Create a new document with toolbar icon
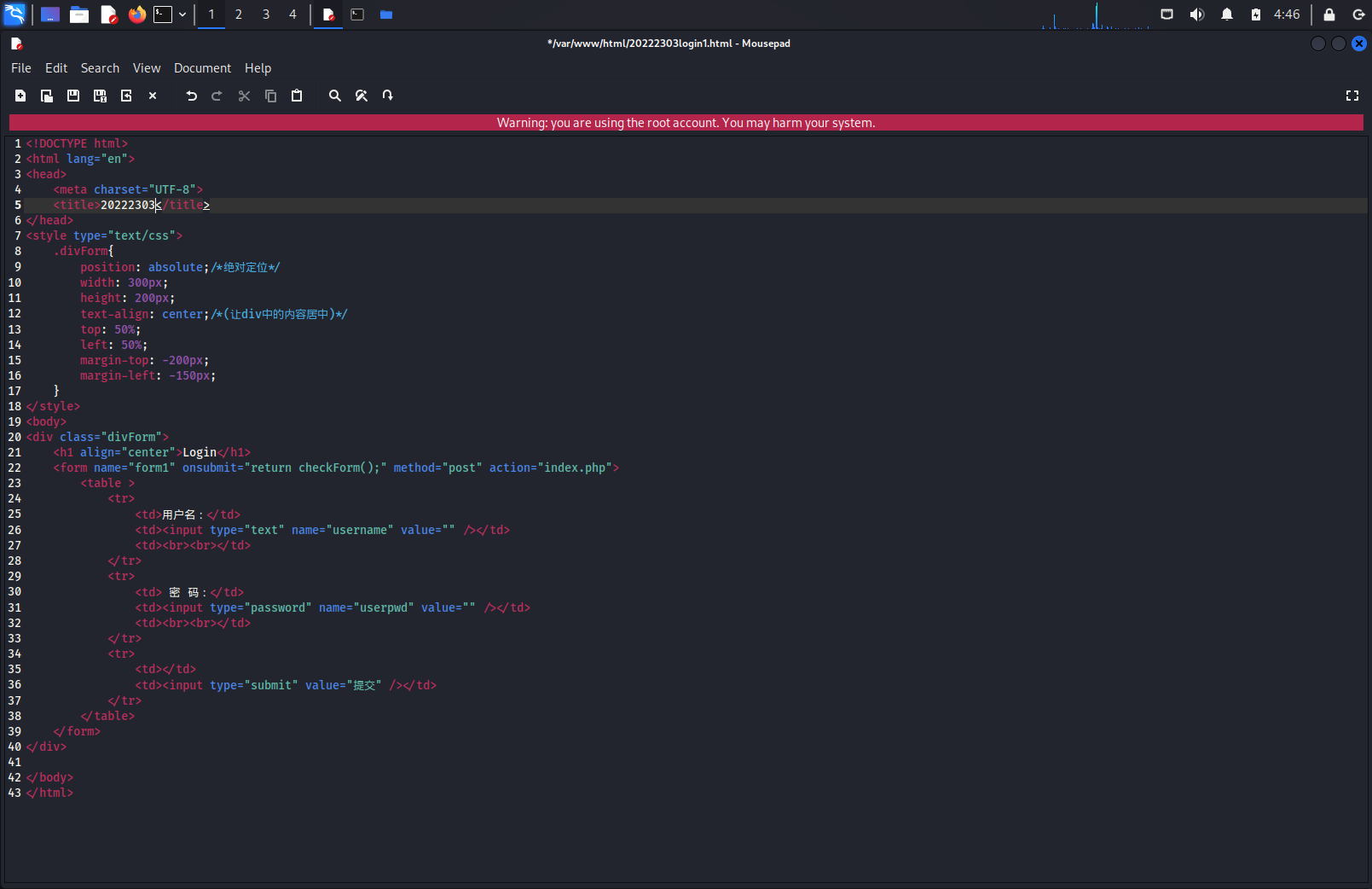The image size is (1372, 889). tap(20, 96)
